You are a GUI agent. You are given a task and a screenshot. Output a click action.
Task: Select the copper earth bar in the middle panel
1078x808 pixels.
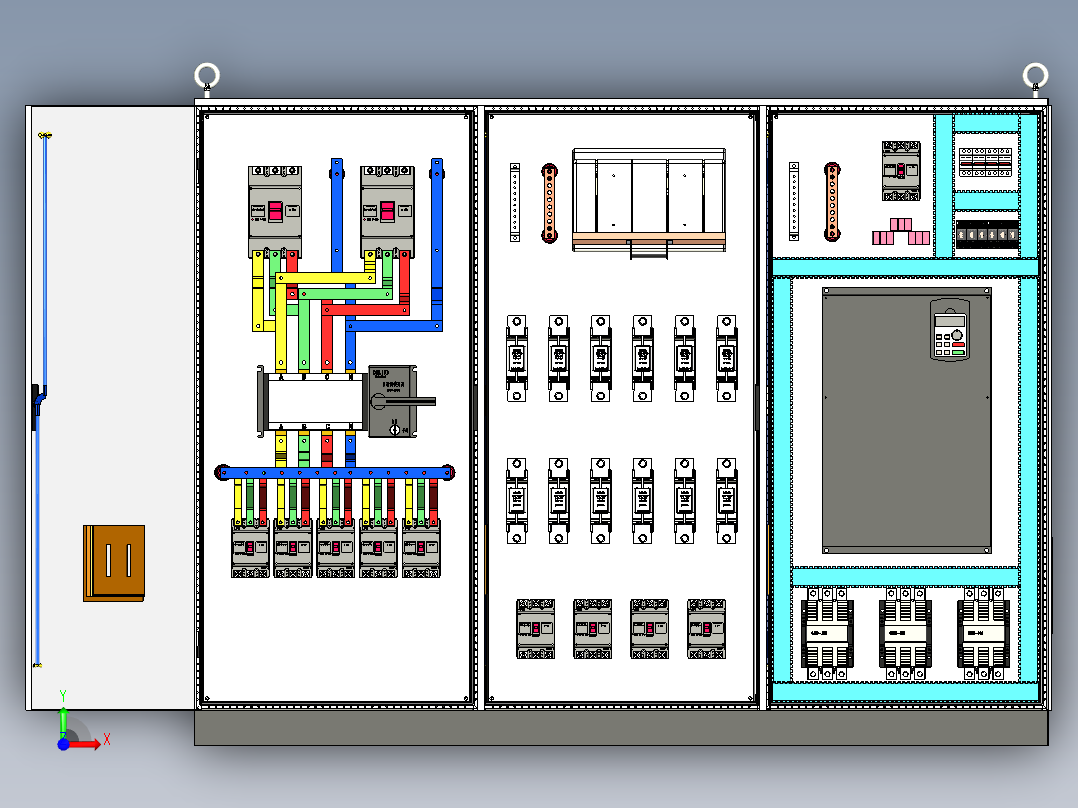point(549,203)
